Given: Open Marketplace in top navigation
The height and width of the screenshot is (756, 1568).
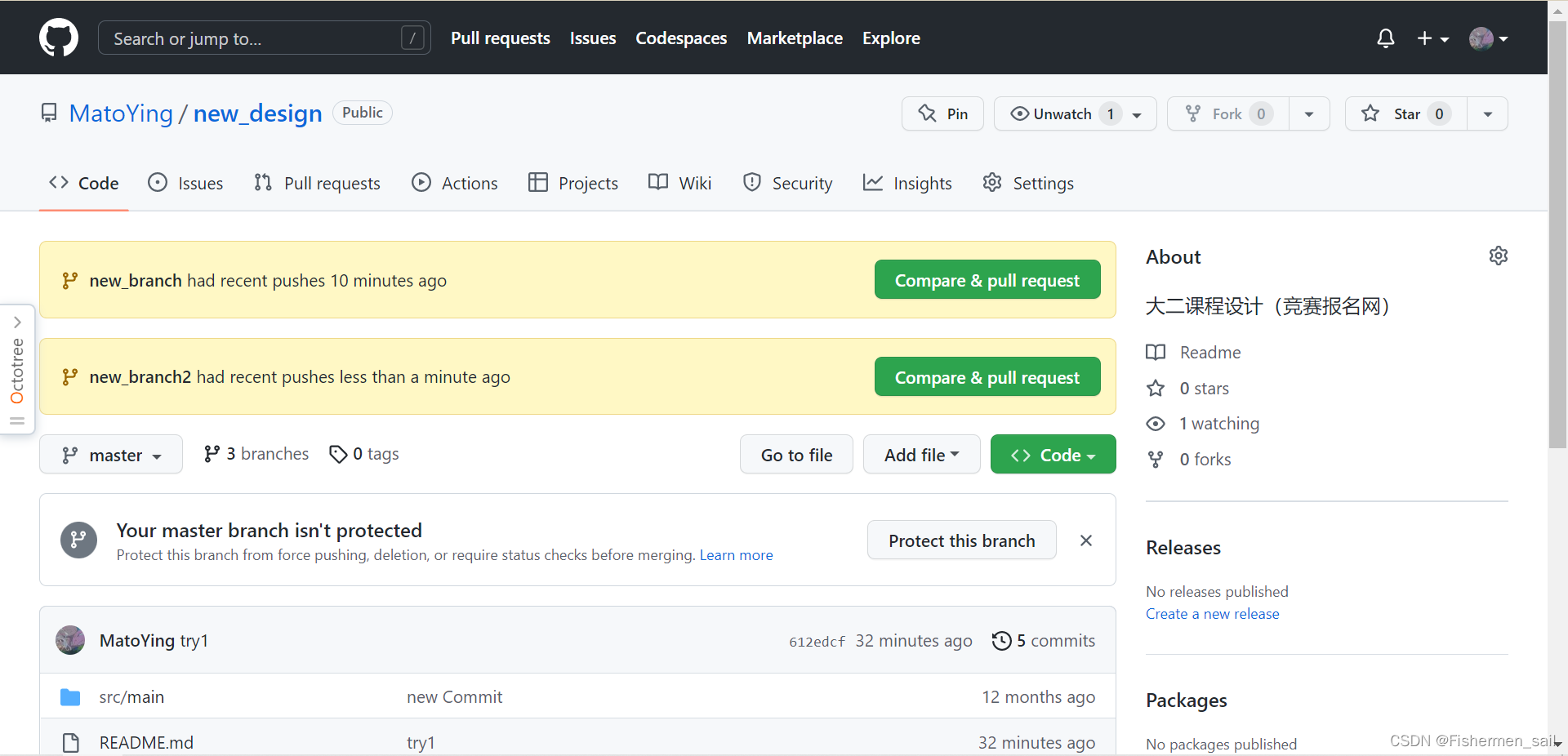Looking at the screenshot, I should coord(795,38).
